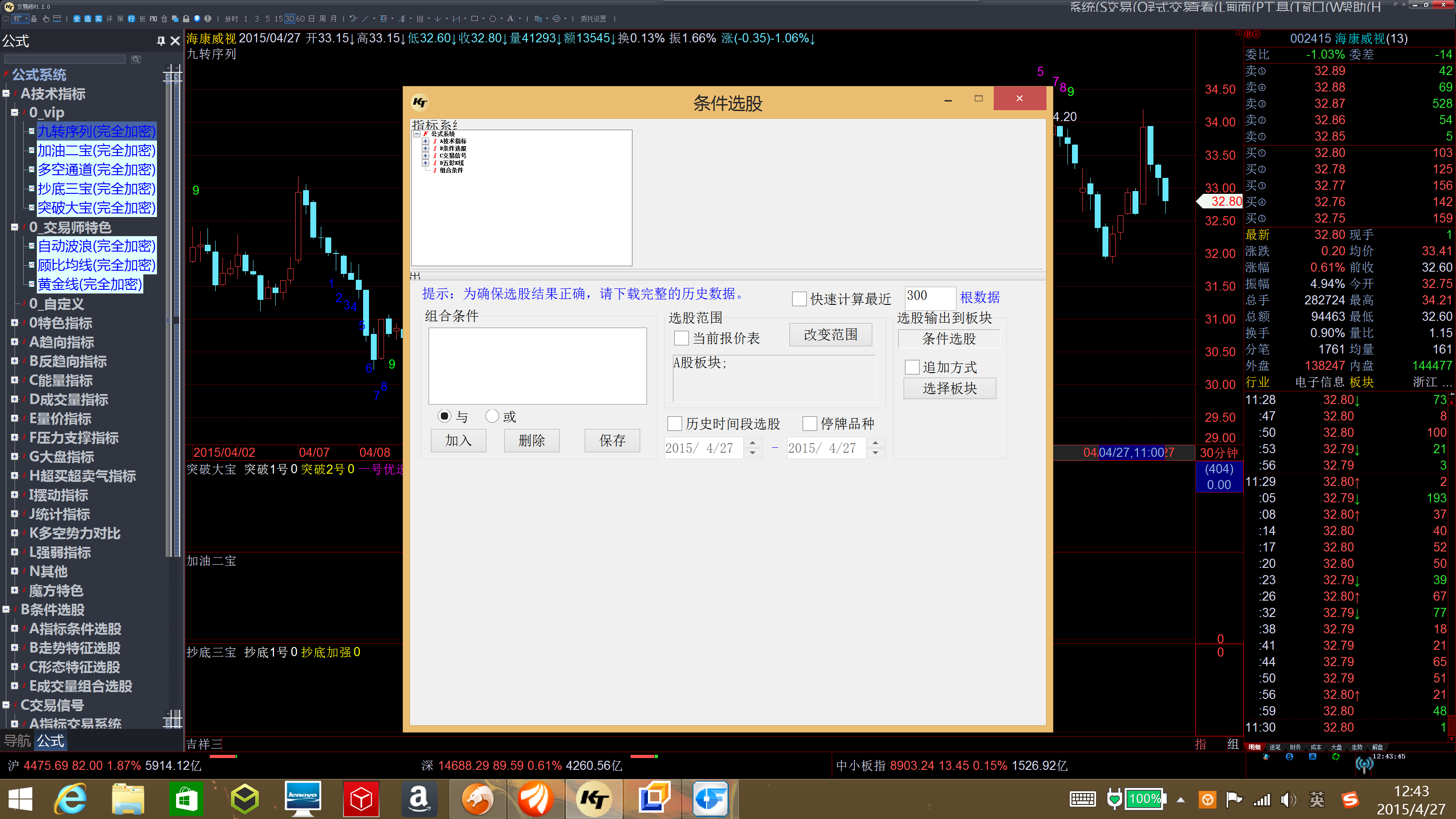Image resolution: width=1456 pixels, height=819 pixels.
Task: Click the 选择板块 button
Action: click(x=949, y=388)
